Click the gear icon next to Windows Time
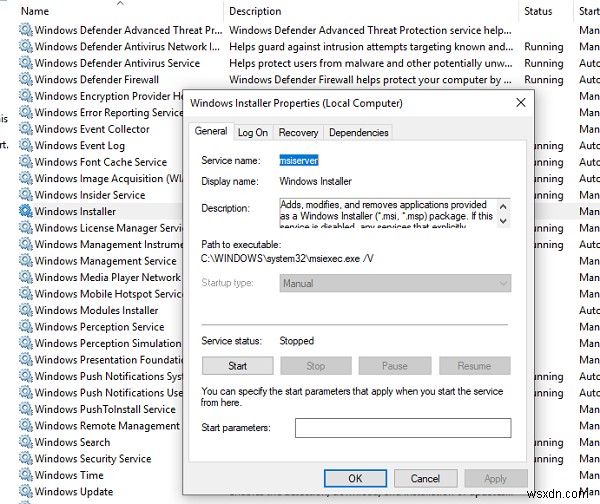Image resolution: width=600 pixels, height=504 pixels. (26, 475)
